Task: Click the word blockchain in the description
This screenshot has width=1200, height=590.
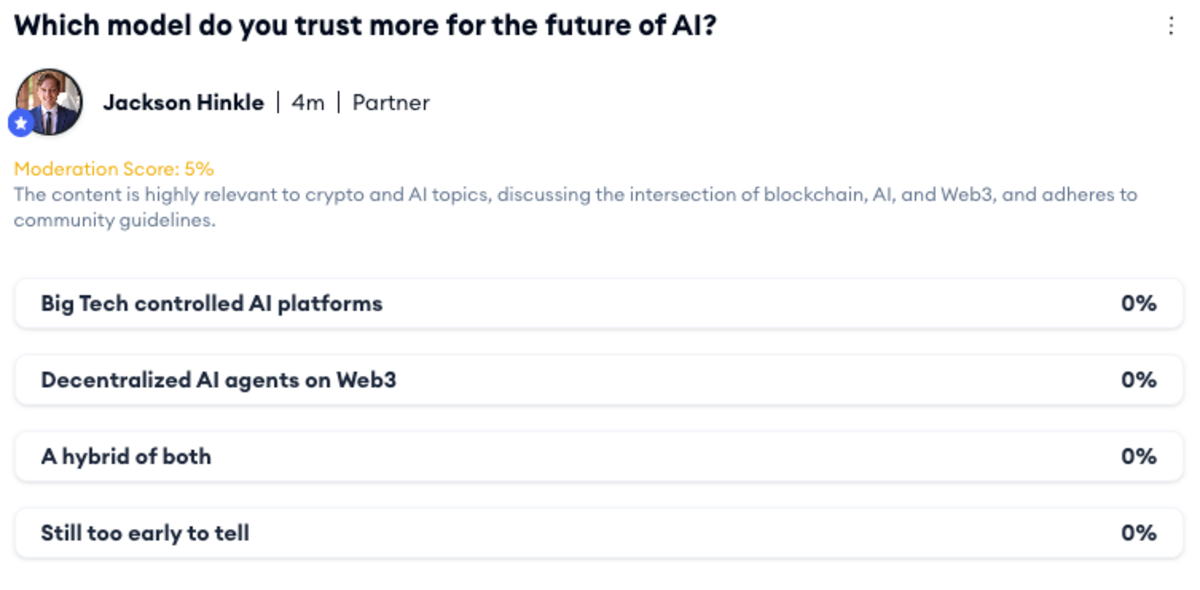Action: (x=809, y=195)
